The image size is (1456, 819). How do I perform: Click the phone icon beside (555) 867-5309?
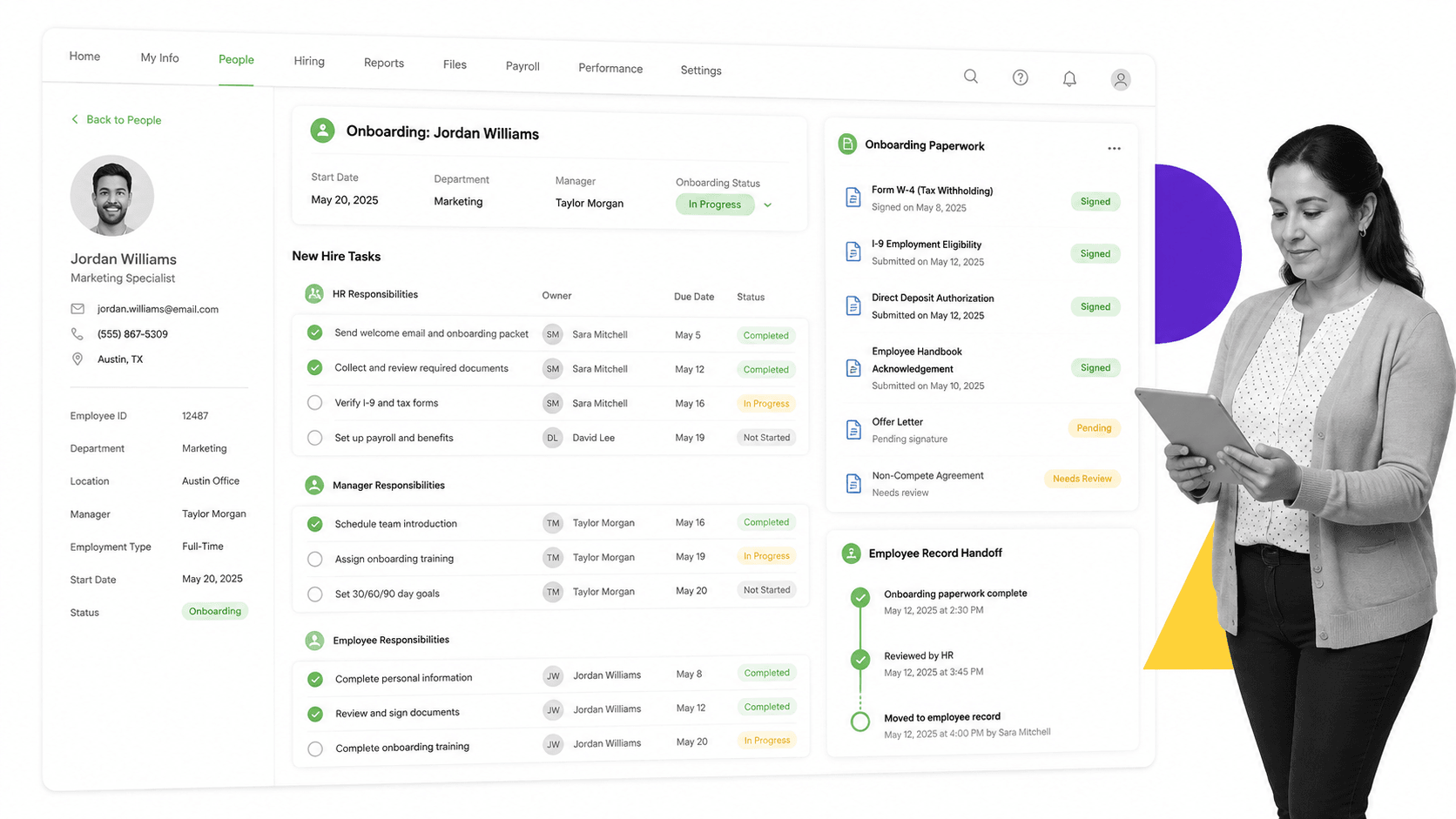pyautogui.click(x=78, y=333)
